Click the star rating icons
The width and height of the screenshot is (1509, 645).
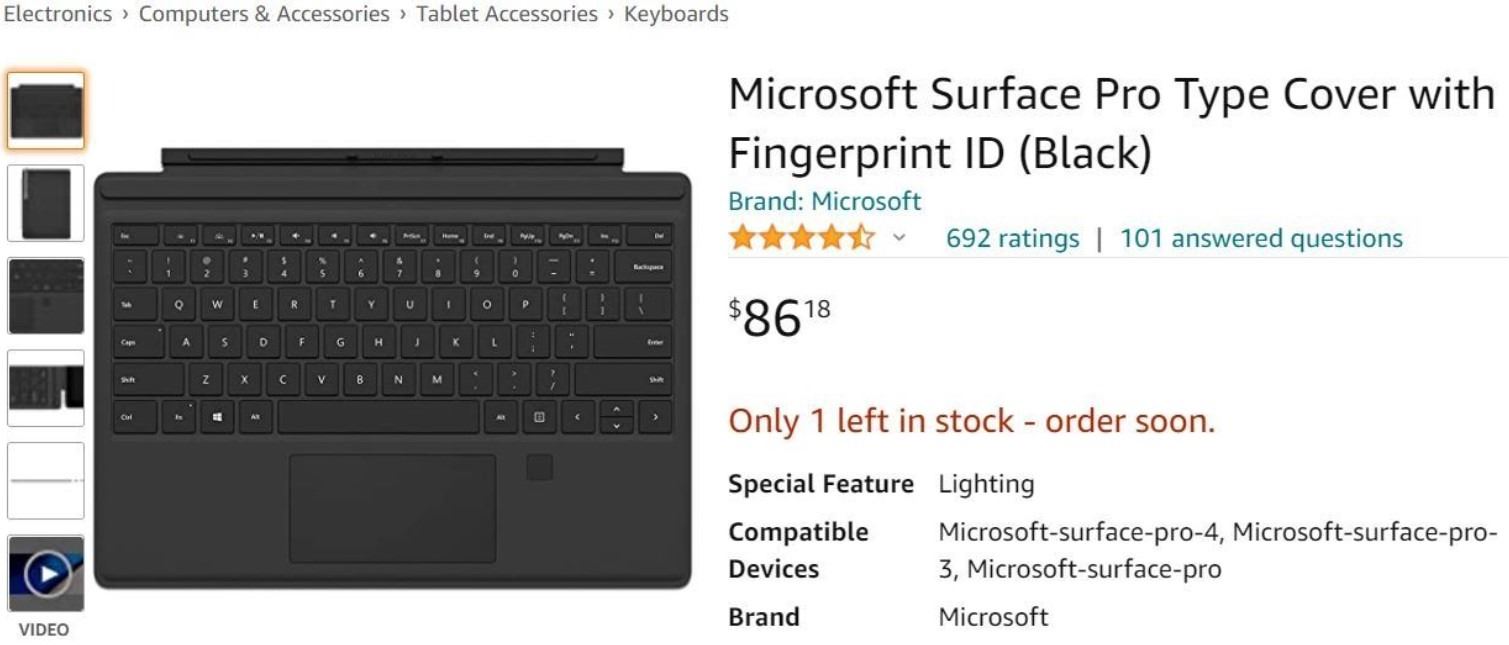(x=801, y=238)
